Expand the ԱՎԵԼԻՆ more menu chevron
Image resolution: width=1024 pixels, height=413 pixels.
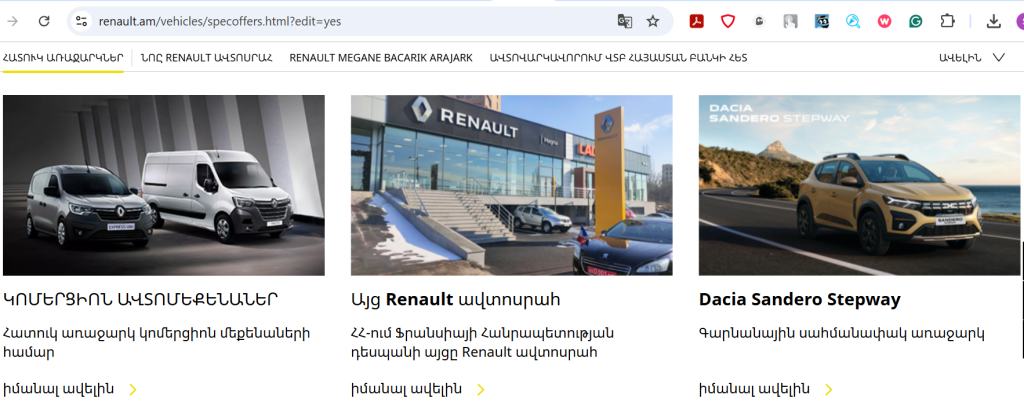coord(998,58)
